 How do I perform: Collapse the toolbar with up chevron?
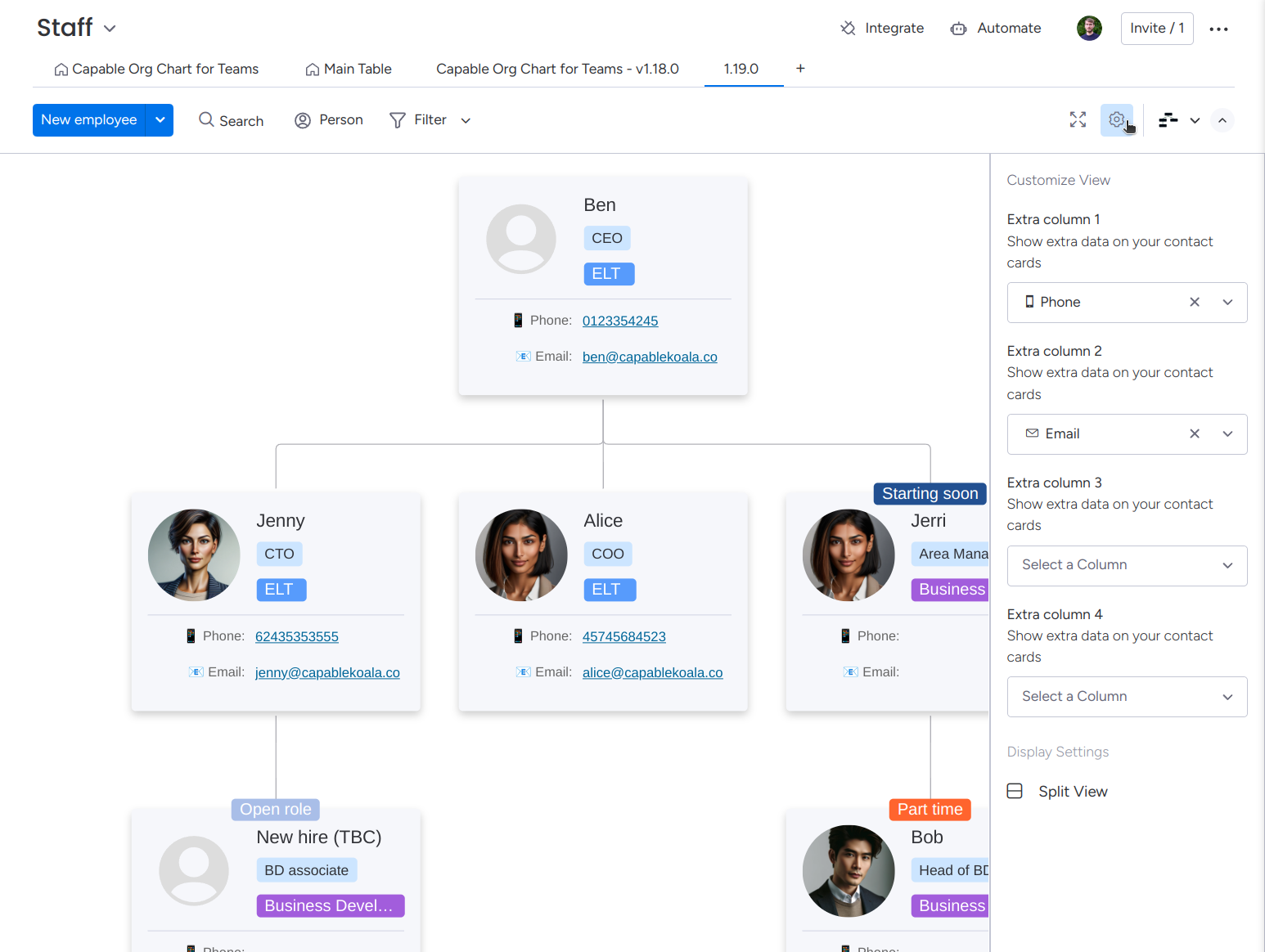tap(1222, 120)
